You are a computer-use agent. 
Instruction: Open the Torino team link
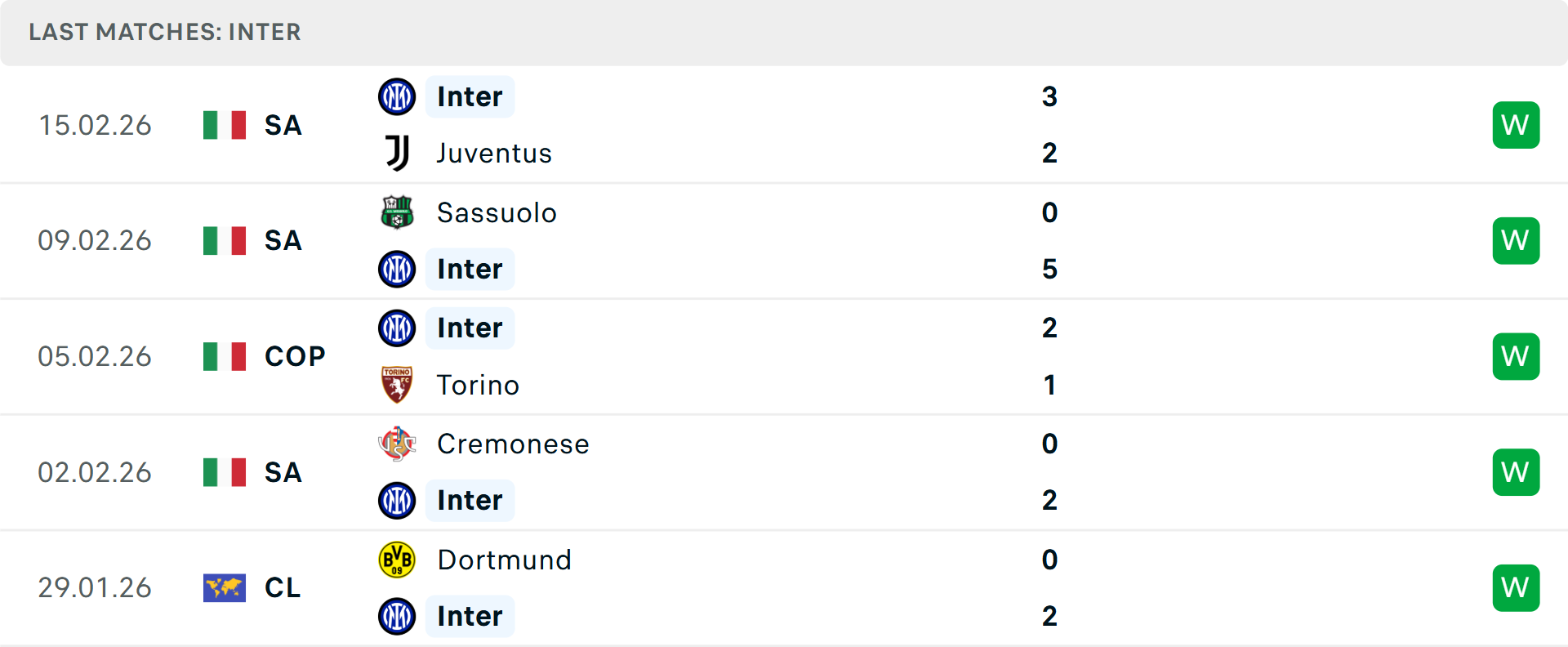[478, 385]
